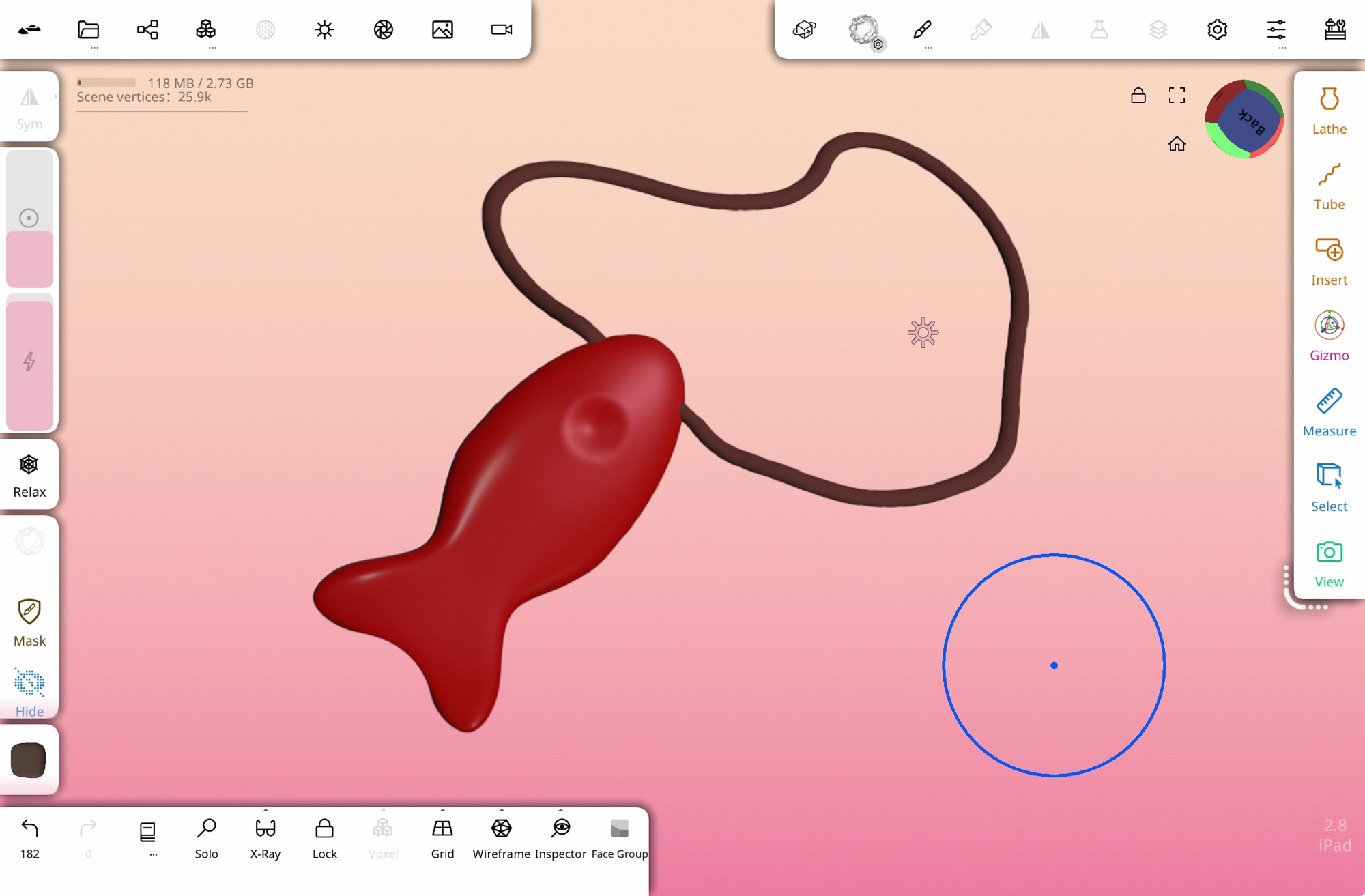Toggle the camera lock icon
This screenshot has height=896, width=1365.
coord(1138,95)
